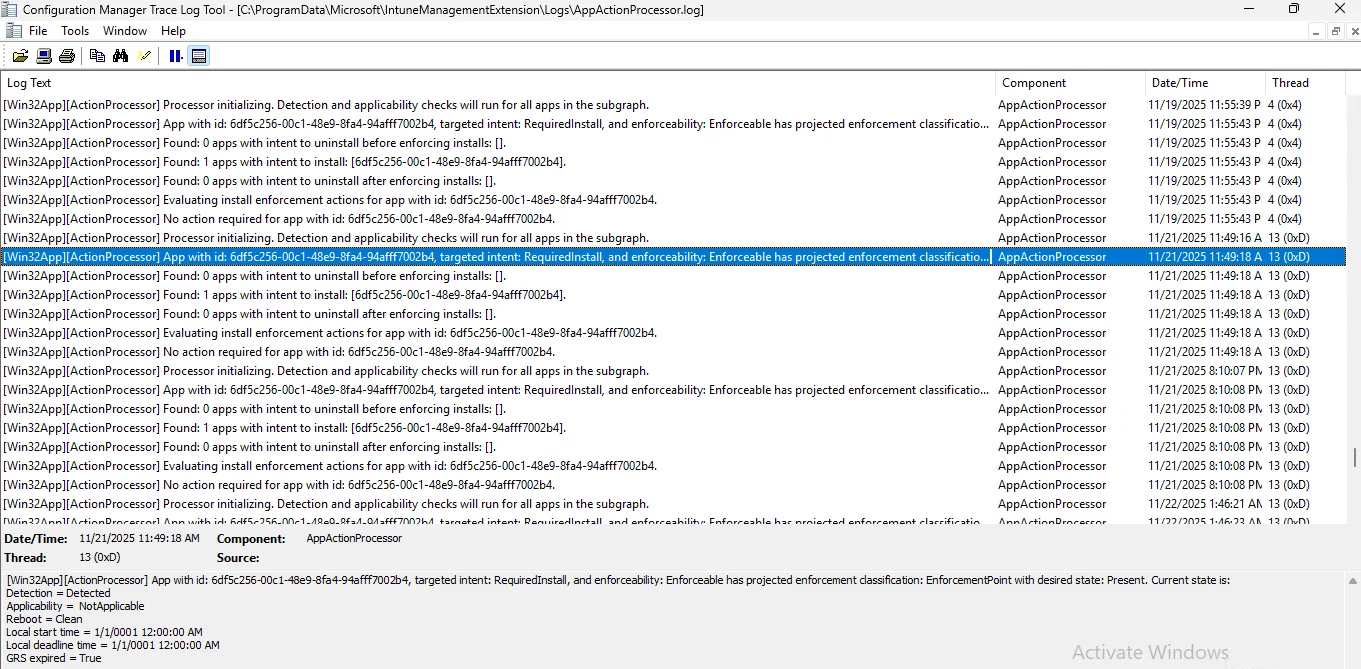This screenshot has width=1361, height=669.
Task: Open the Tools menu
Action: (75, 31)
